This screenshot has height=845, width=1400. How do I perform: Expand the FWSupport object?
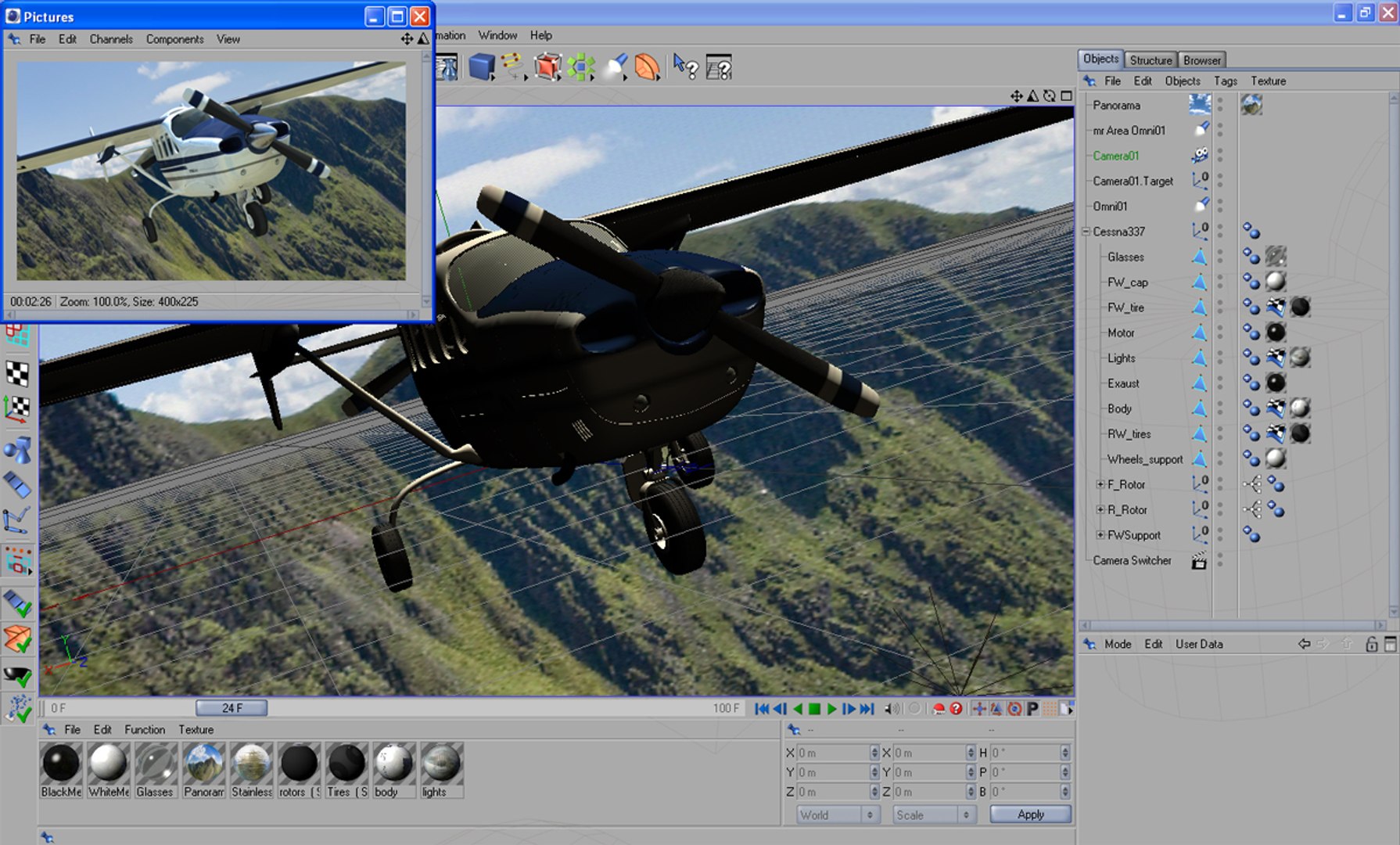click(x=1100, y=535)
